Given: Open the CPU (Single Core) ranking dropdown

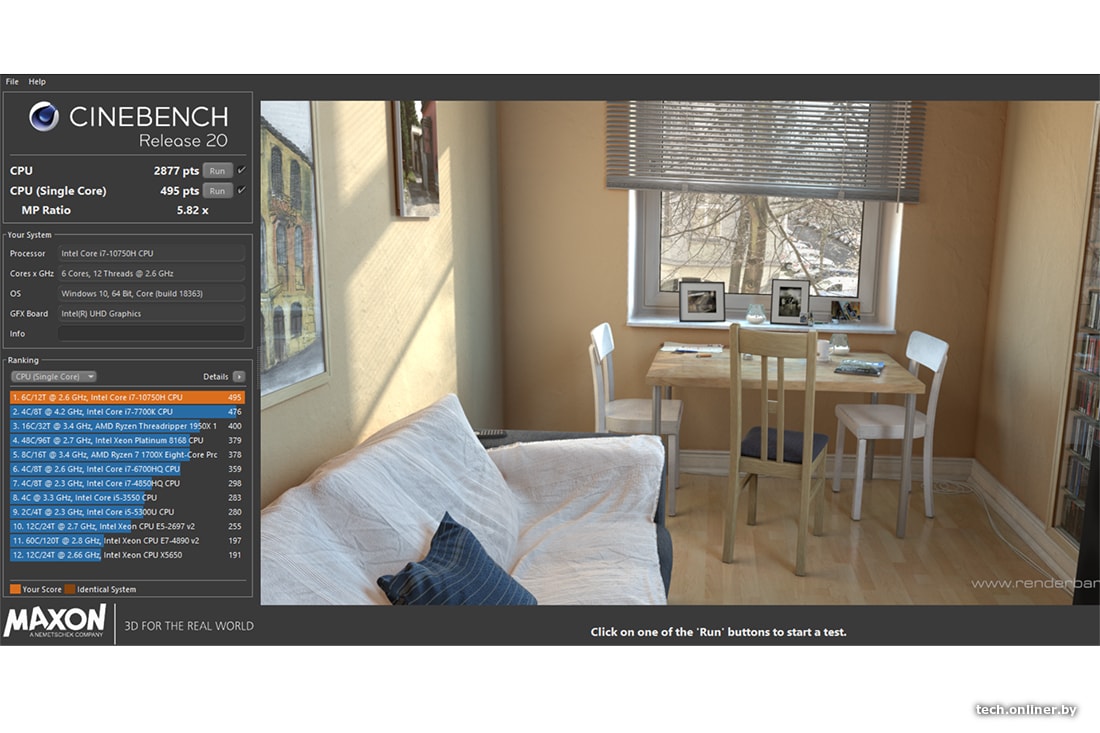Looking at the screenshot, I should 54,377.
